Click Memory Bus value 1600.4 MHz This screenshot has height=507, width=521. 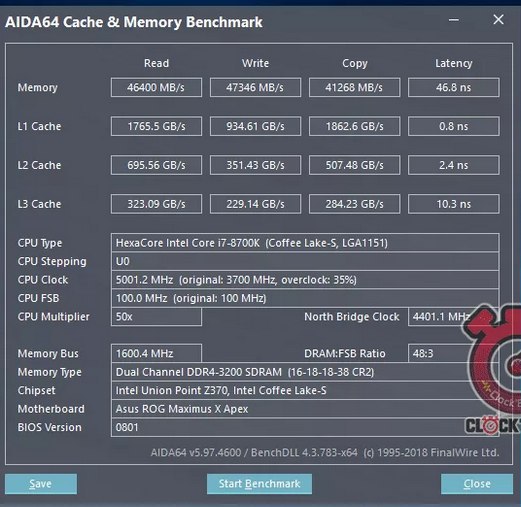tap(156, 353)
